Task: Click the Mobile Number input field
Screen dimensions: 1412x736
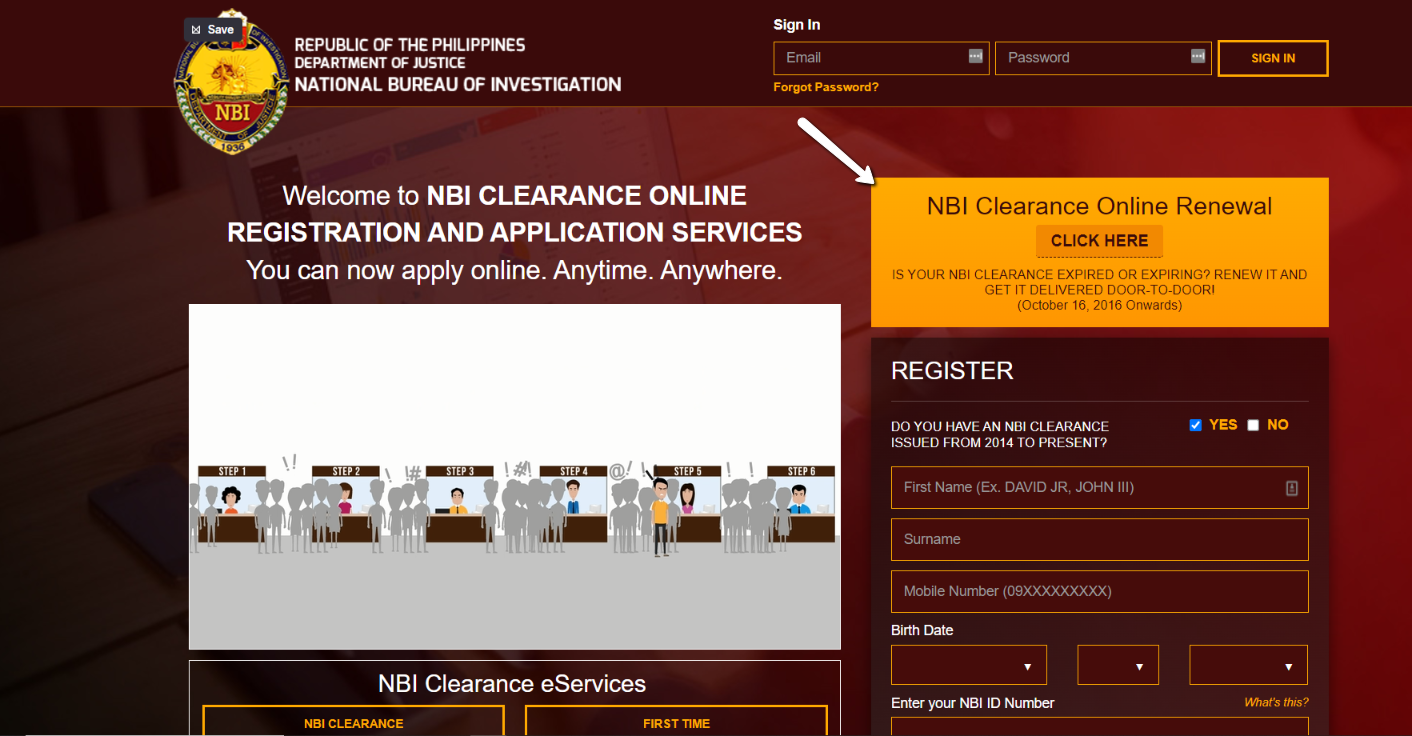Action: coord(1098,591)
